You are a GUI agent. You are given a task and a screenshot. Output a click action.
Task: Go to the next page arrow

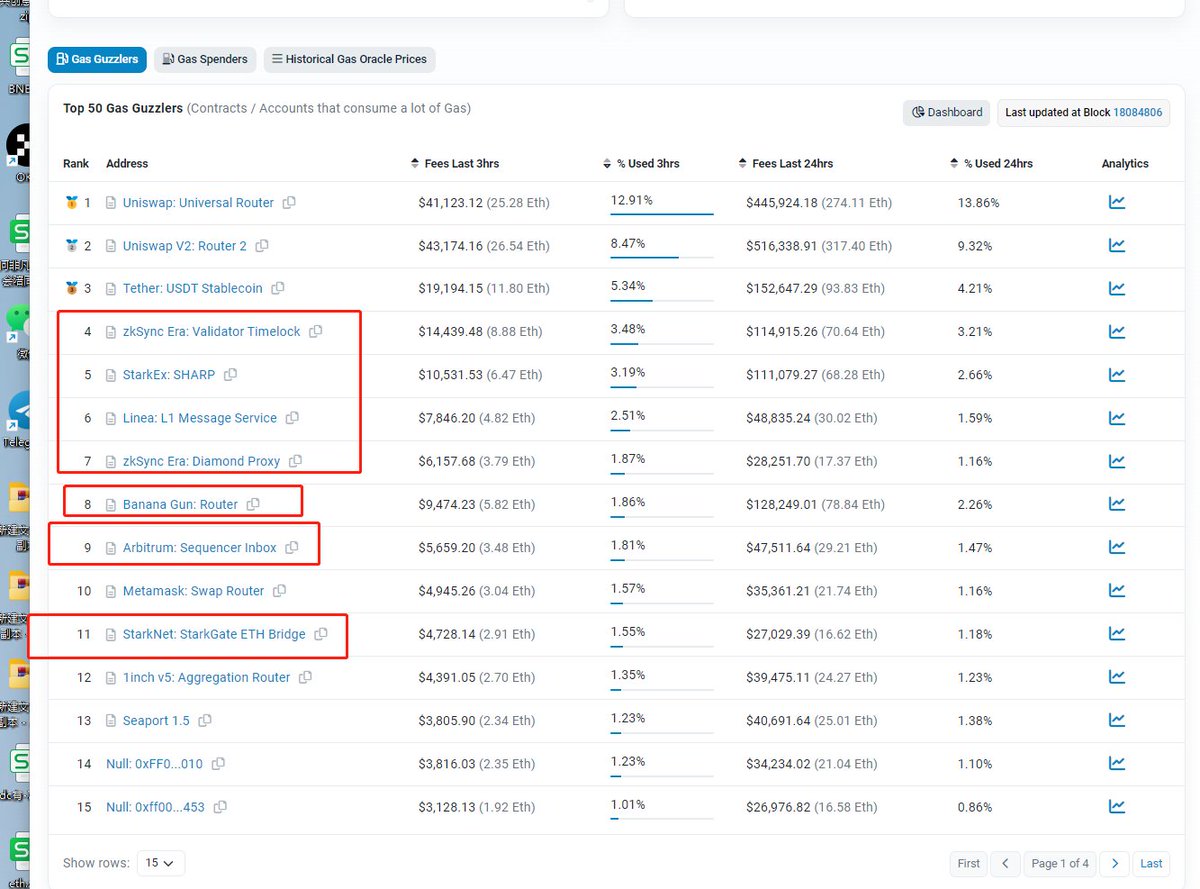coord(1115,864)
